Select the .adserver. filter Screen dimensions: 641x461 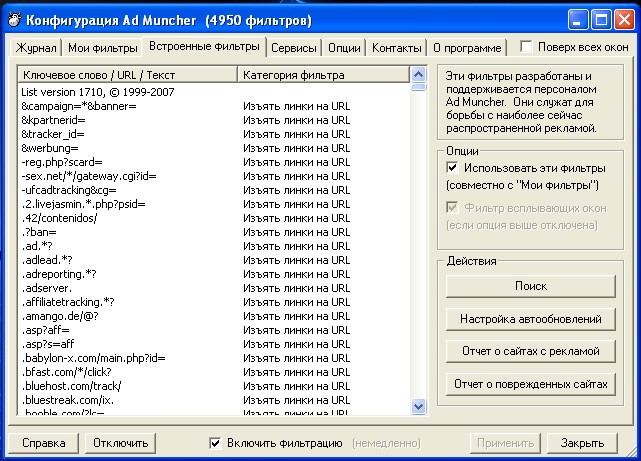click(x=214, y=288)
